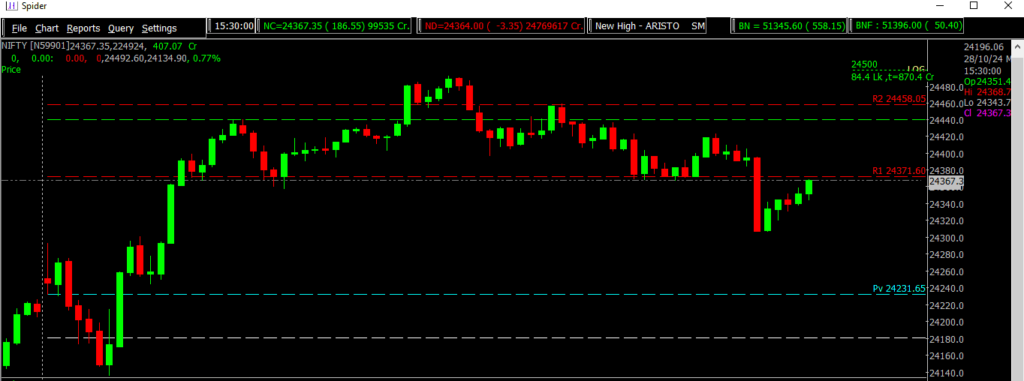1024x381 pixels.
Task: Click the NIFTY [N59901] symbol label
Action: (35, 46)
